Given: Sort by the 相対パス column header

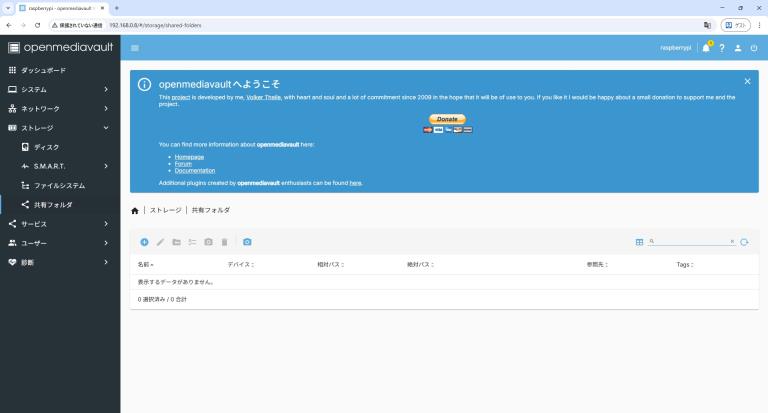Looking at the screenshot, I should (x=330, y=265).
